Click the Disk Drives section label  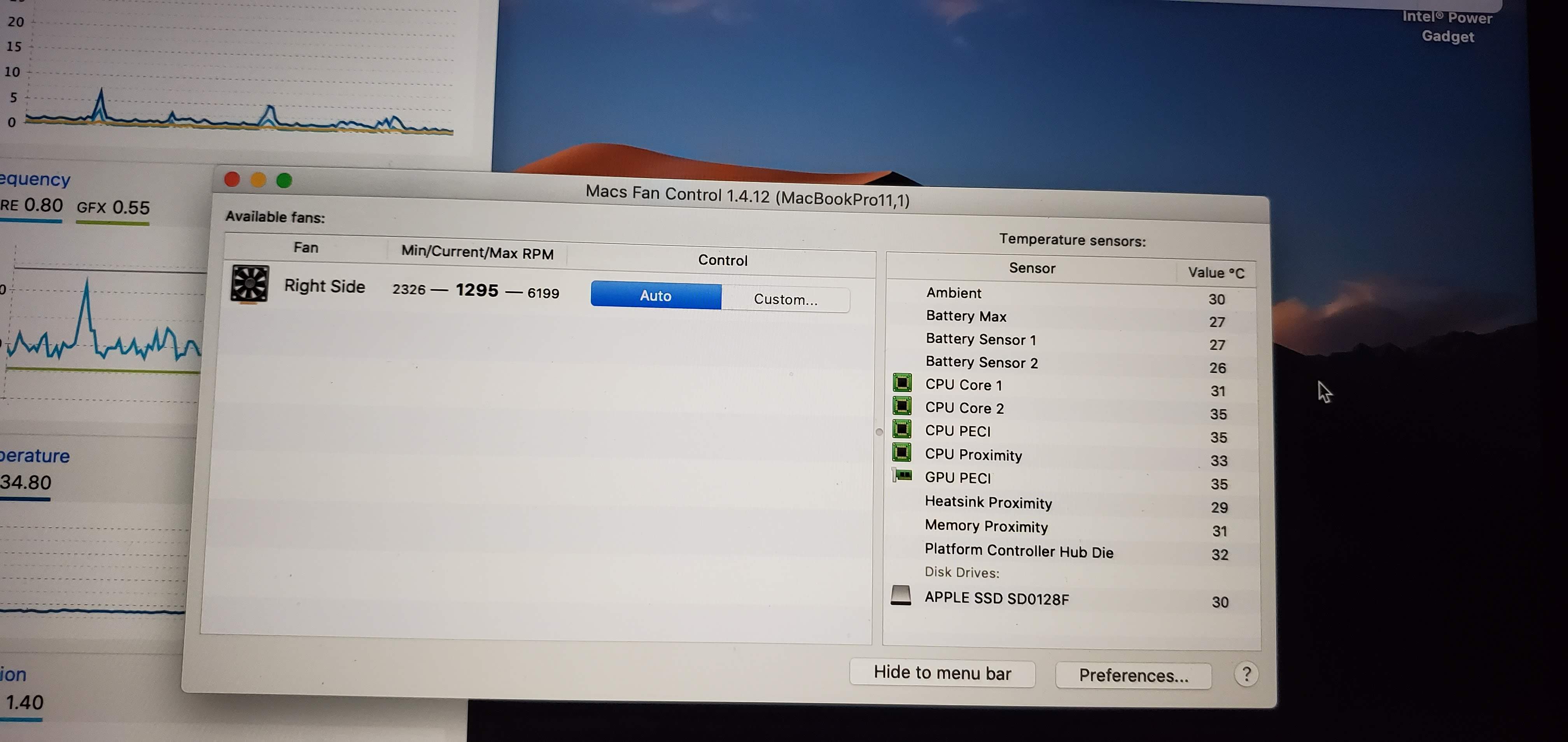[962, 573]
